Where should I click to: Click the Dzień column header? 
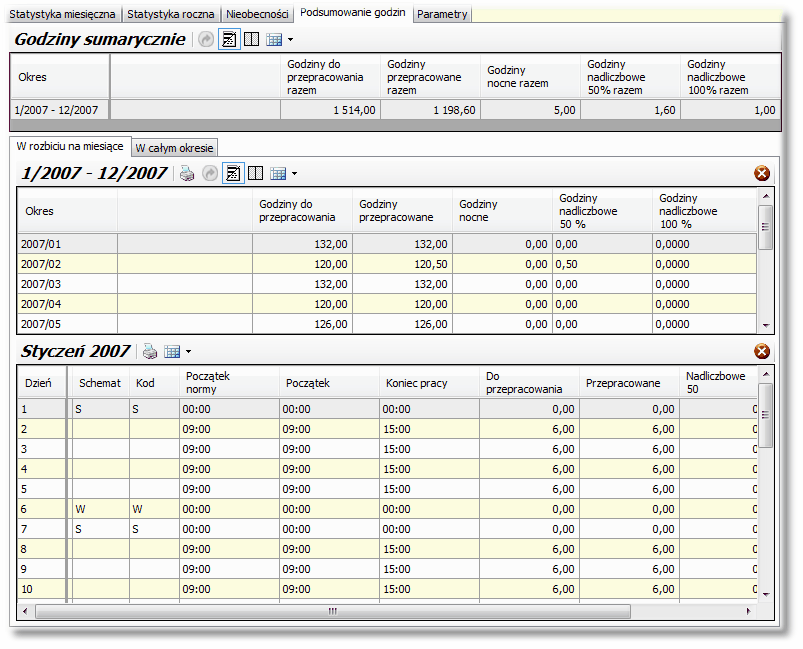click(42, 383)
